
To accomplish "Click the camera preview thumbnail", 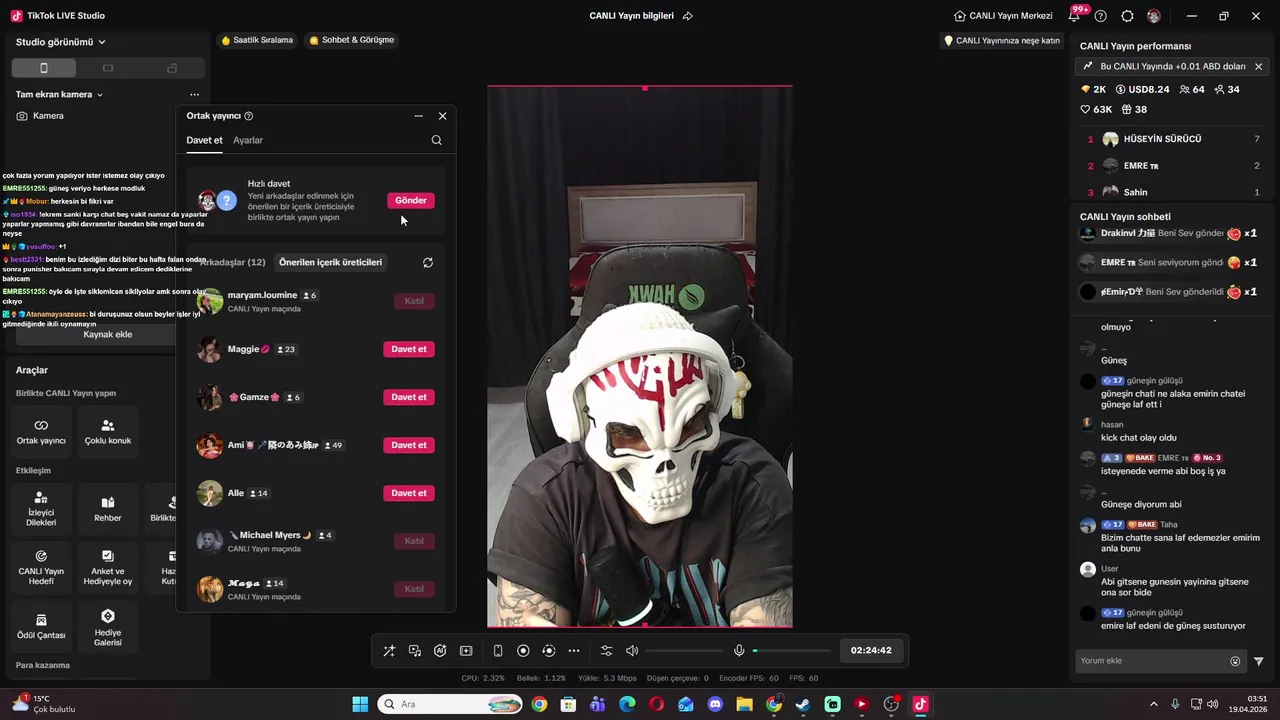I will pos(640,357).
